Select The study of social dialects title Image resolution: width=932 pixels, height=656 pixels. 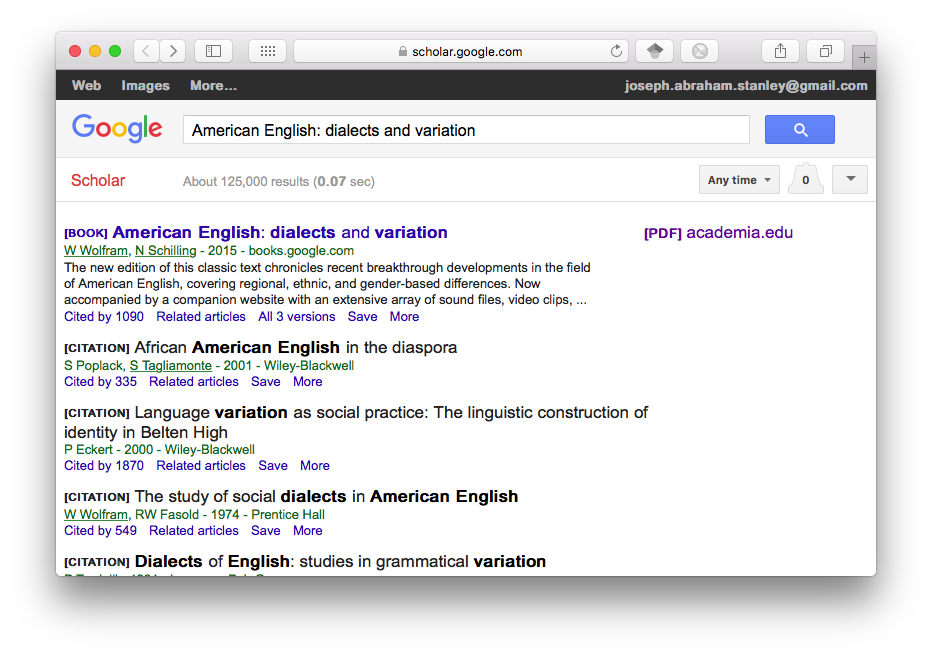pyautogui.click(x=326, y=496)
